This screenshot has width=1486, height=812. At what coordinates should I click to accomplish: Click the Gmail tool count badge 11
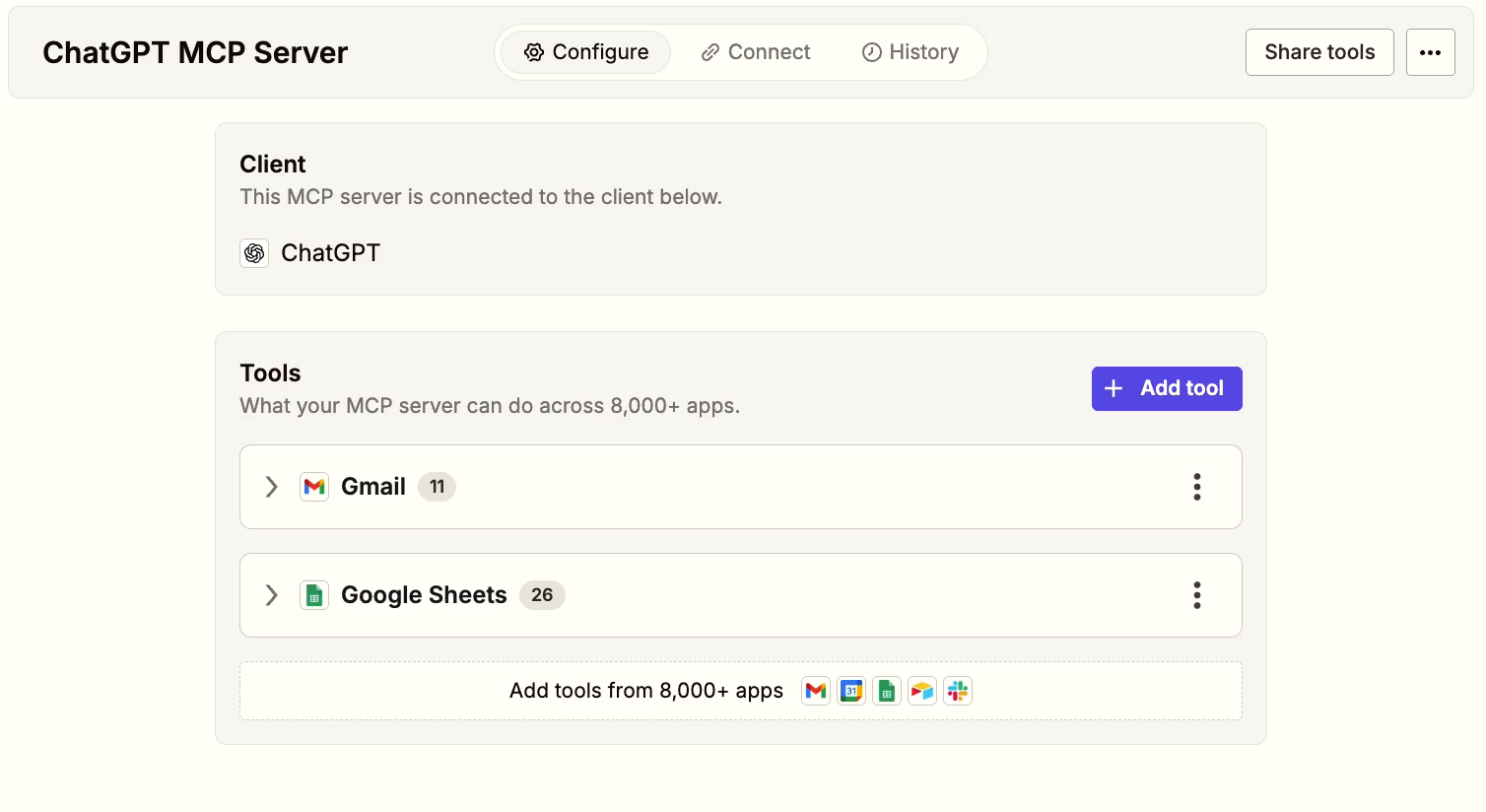437,487
